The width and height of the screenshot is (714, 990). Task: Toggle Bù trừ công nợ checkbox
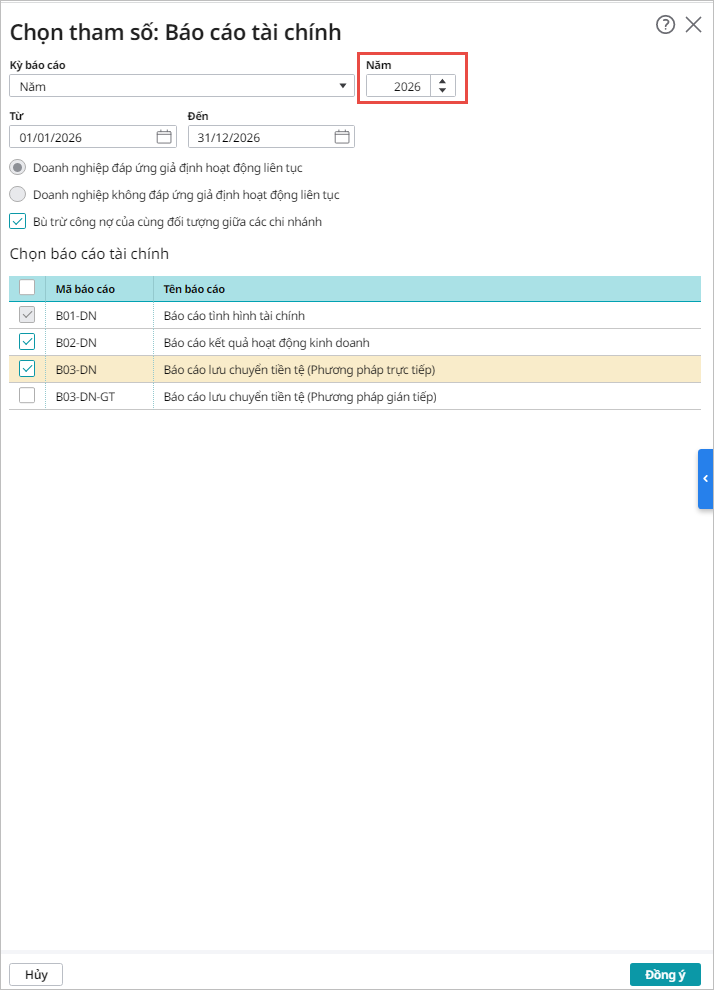[x=18, y=221]
